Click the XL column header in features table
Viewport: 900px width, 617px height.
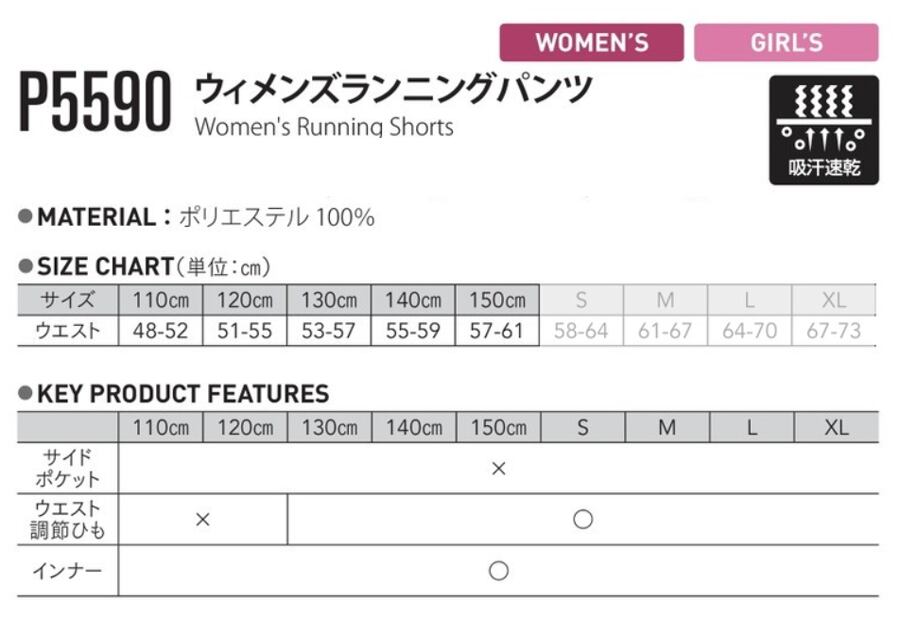(x=836, y=427)
